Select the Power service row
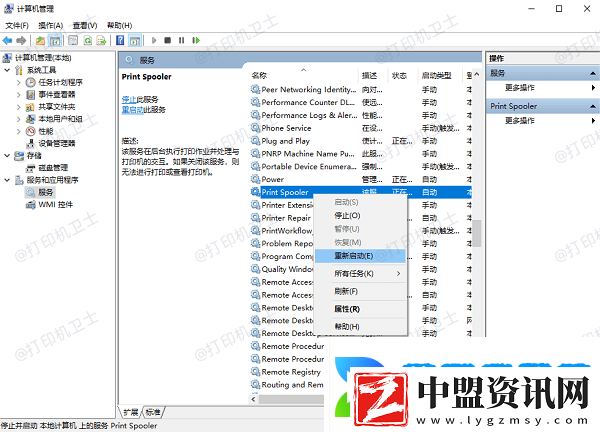Screen dimensions: 600x432 361,179
